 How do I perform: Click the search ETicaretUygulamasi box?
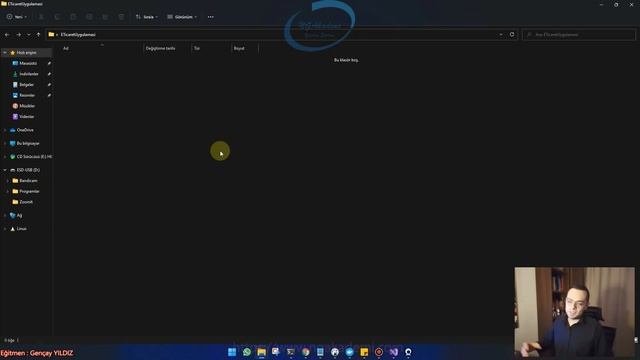tap(578, 35)
